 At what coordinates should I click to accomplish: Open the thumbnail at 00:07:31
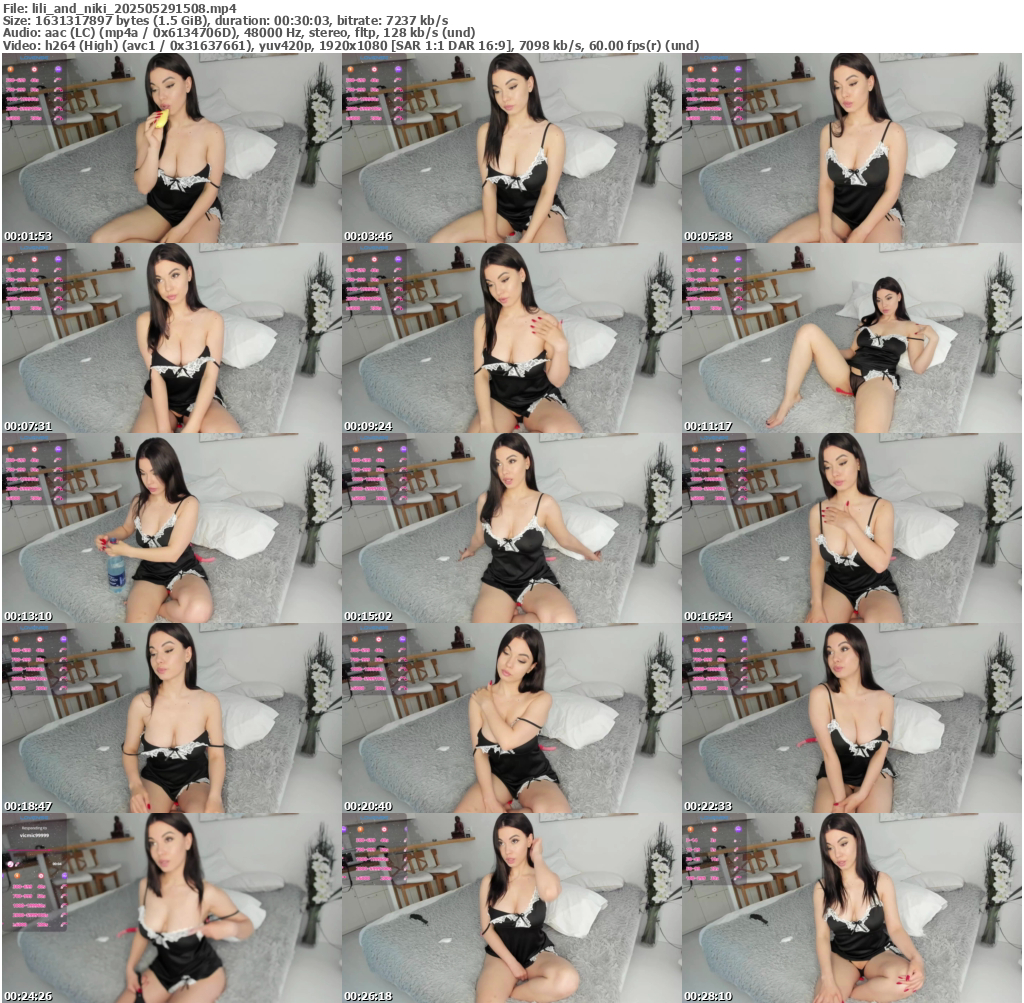point(171,338)
